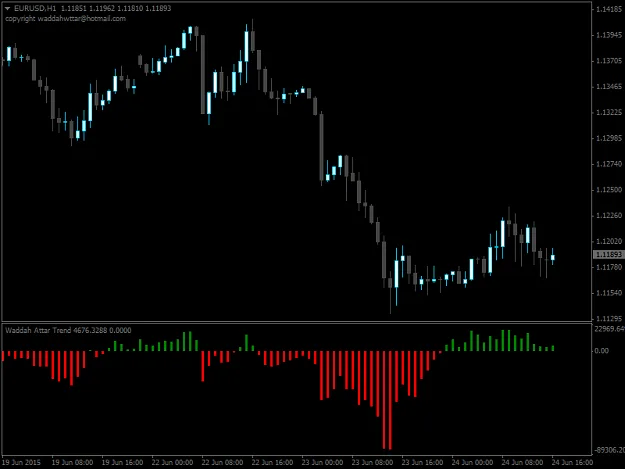Select price level 1.12740 on the scale

pyautogui.click(x=609, y=164)
